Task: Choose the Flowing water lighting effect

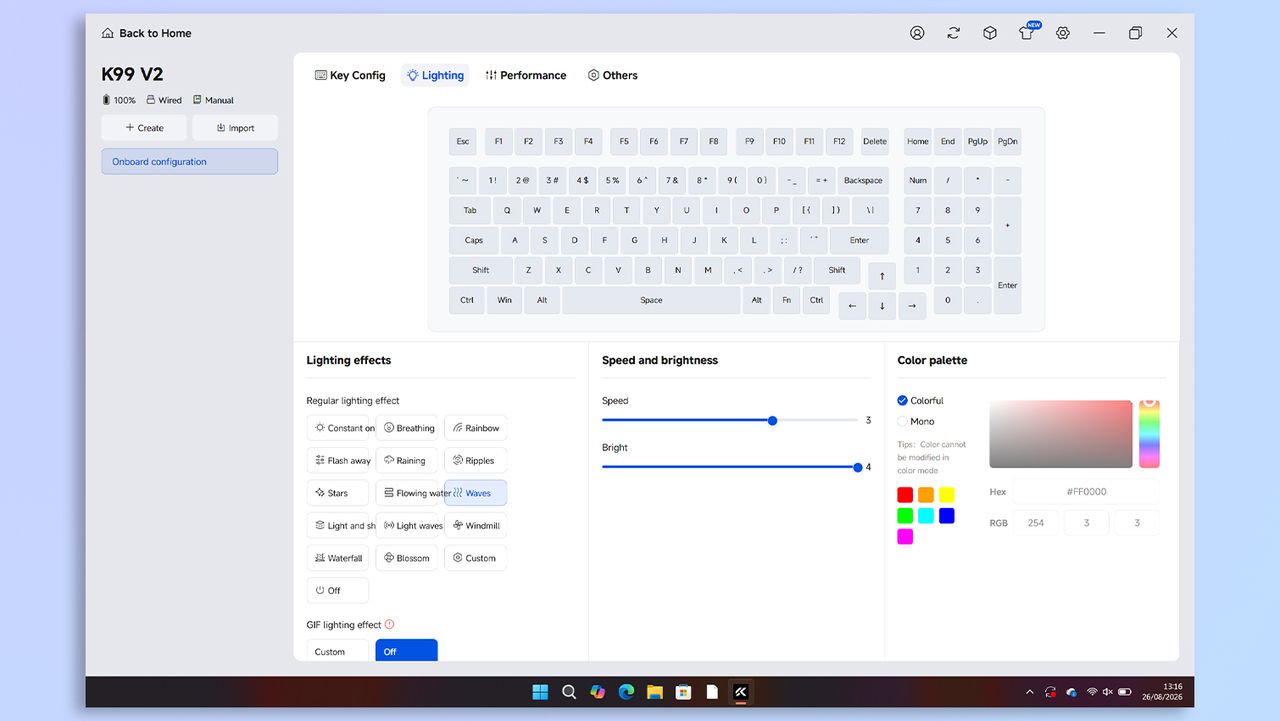Action: click(x=407, y=493)
